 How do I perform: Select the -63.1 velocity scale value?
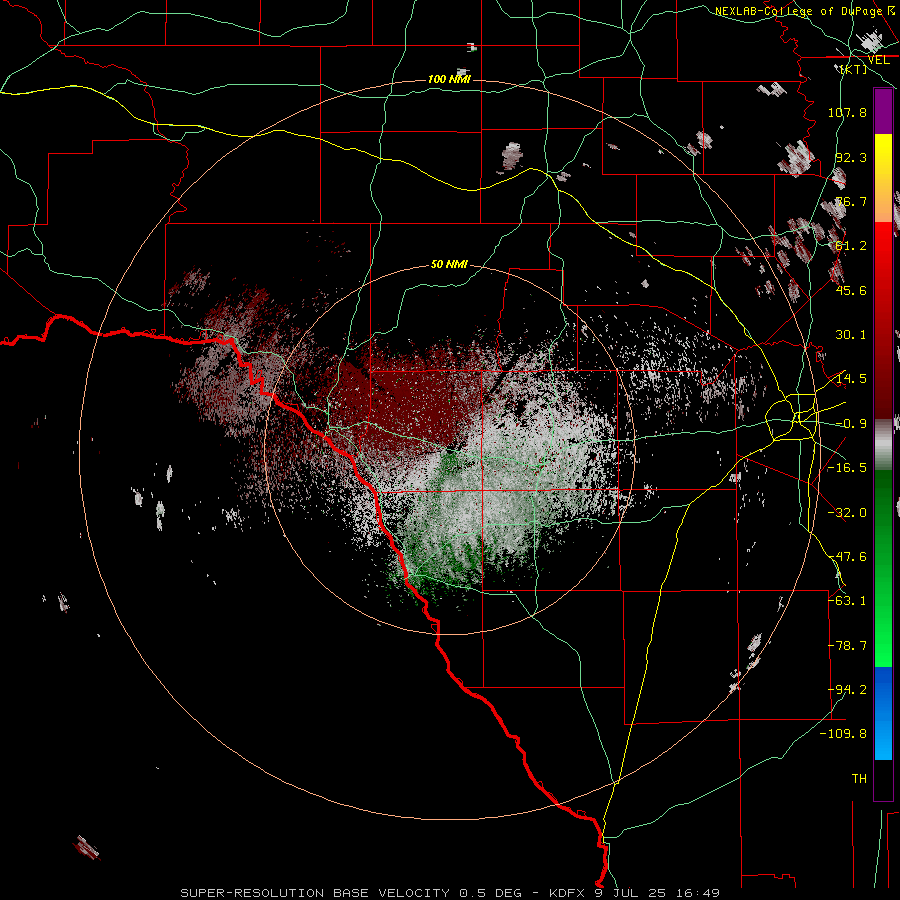[x=847, y=601]
